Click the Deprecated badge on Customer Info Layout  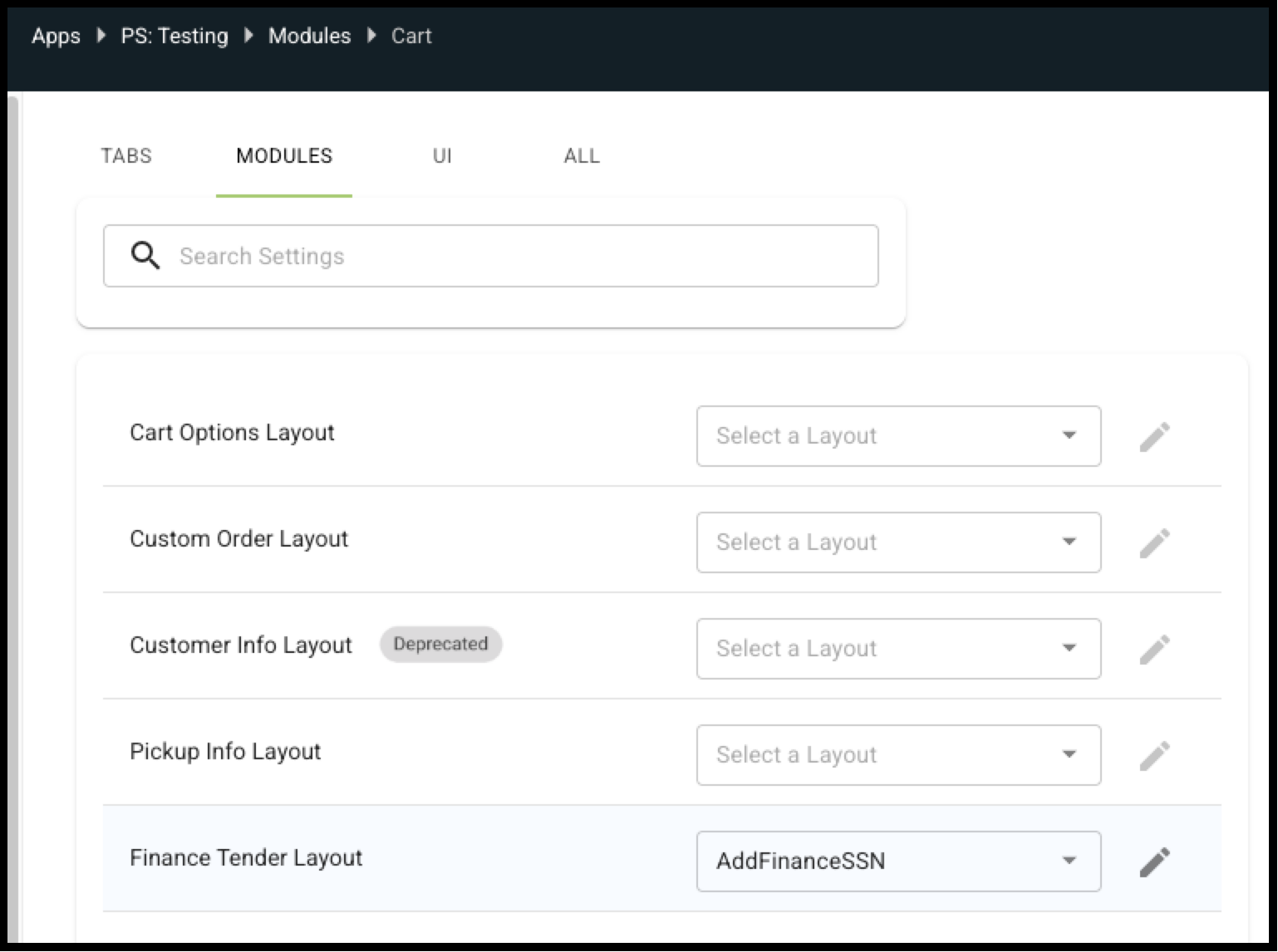(440, 645)
